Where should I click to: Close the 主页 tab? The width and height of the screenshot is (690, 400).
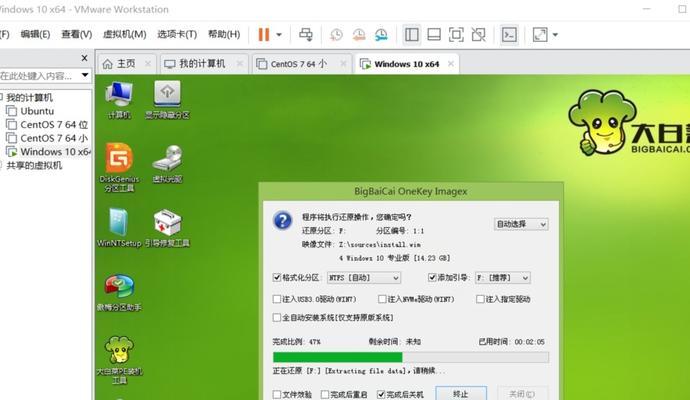tap(148, 64)
